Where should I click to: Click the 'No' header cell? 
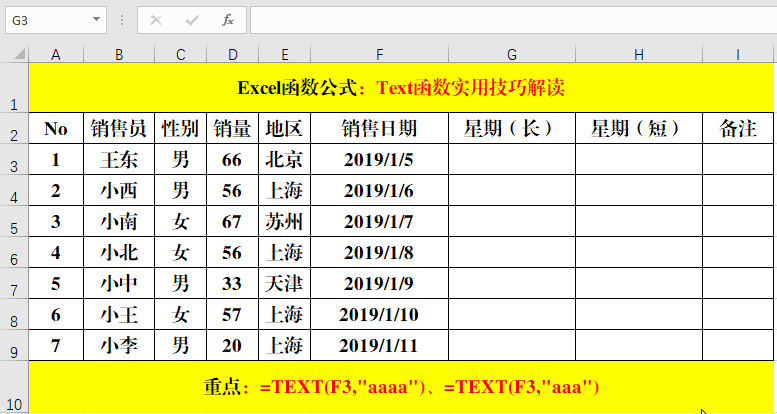[x=56, y=128]
